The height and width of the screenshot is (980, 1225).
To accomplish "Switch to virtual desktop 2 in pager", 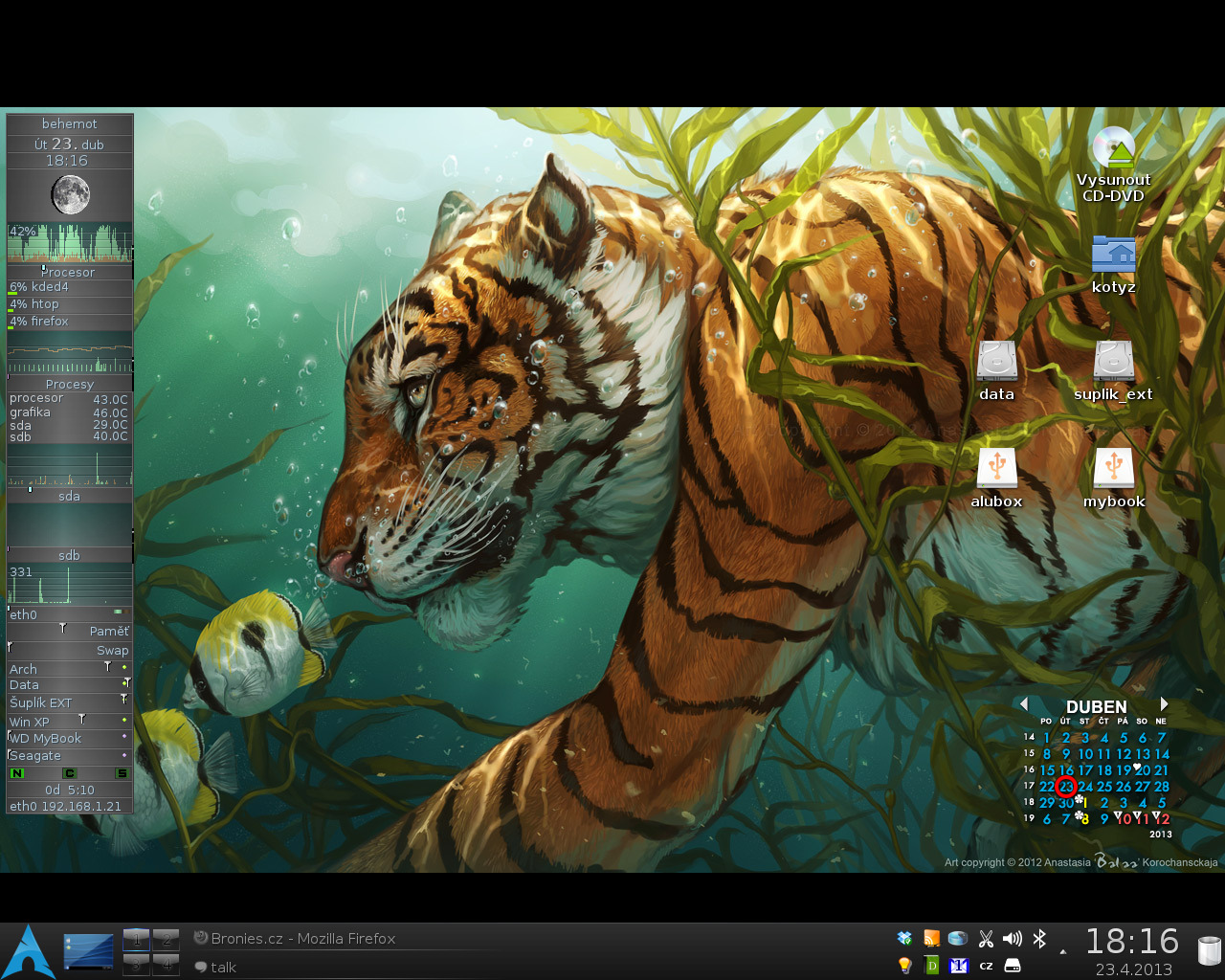I will (x=166, y=939).
